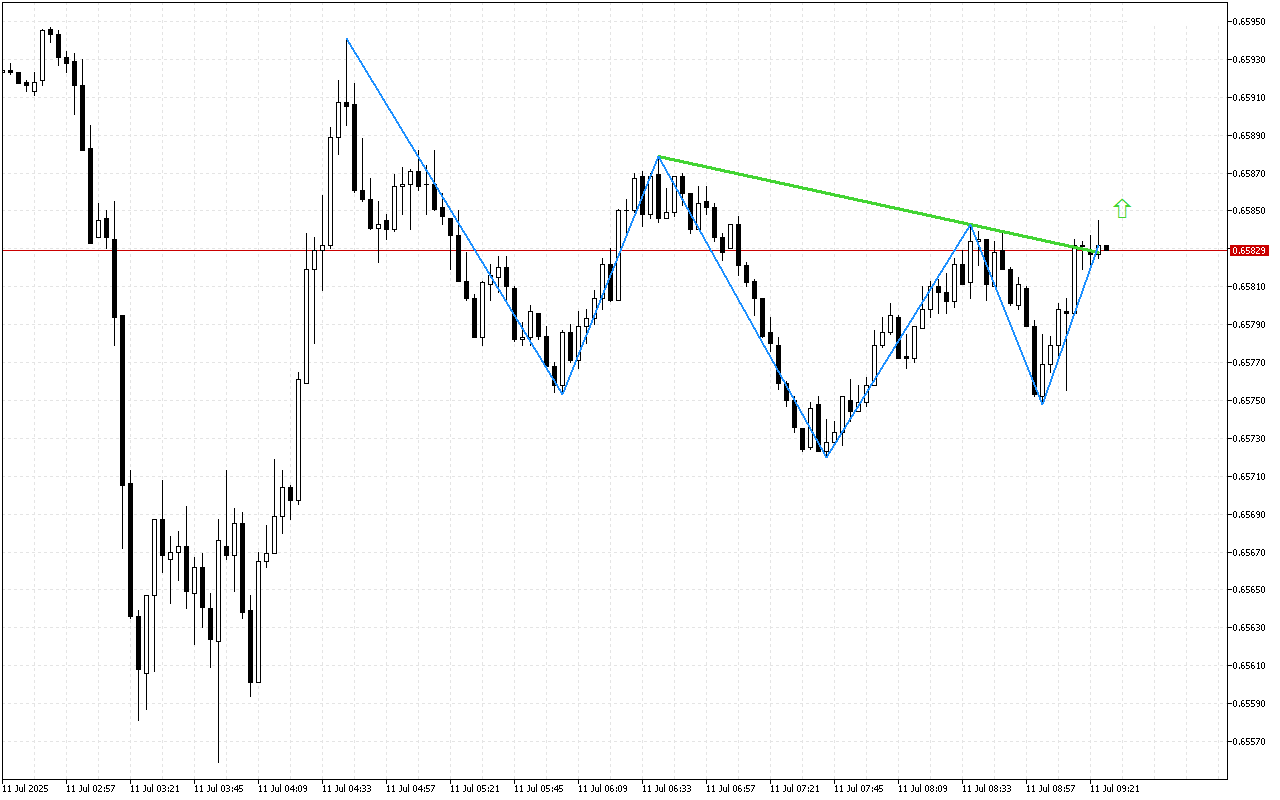Select the red 0.65829 current price label
This screenshot has width=1280, height=800.
[1250, 250]
